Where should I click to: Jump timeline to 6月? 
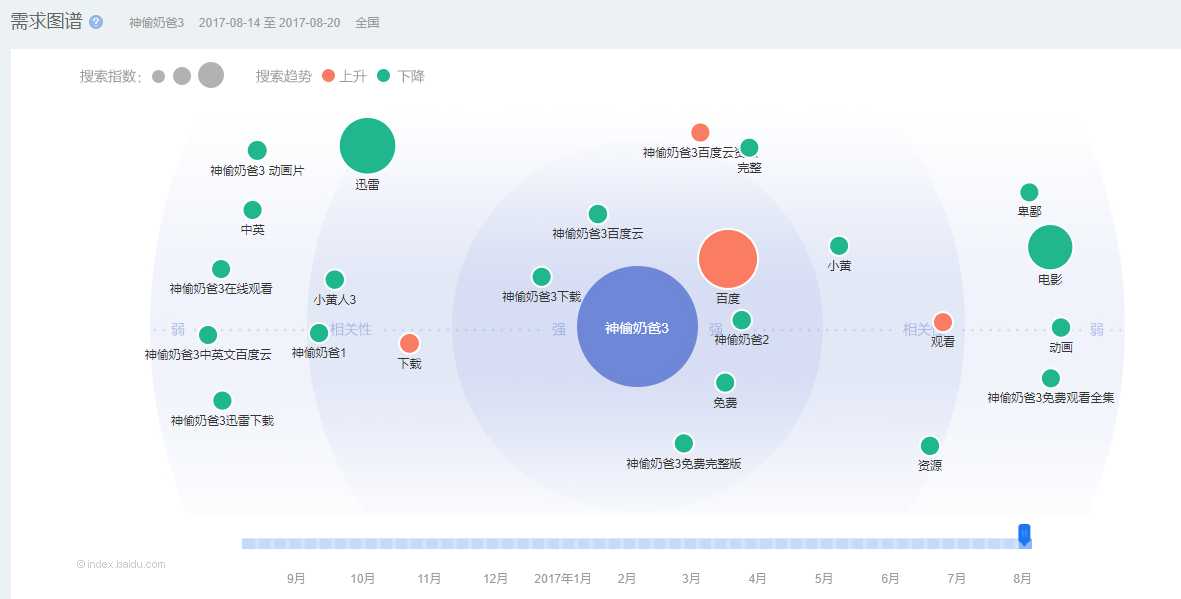tap(890, 579)
